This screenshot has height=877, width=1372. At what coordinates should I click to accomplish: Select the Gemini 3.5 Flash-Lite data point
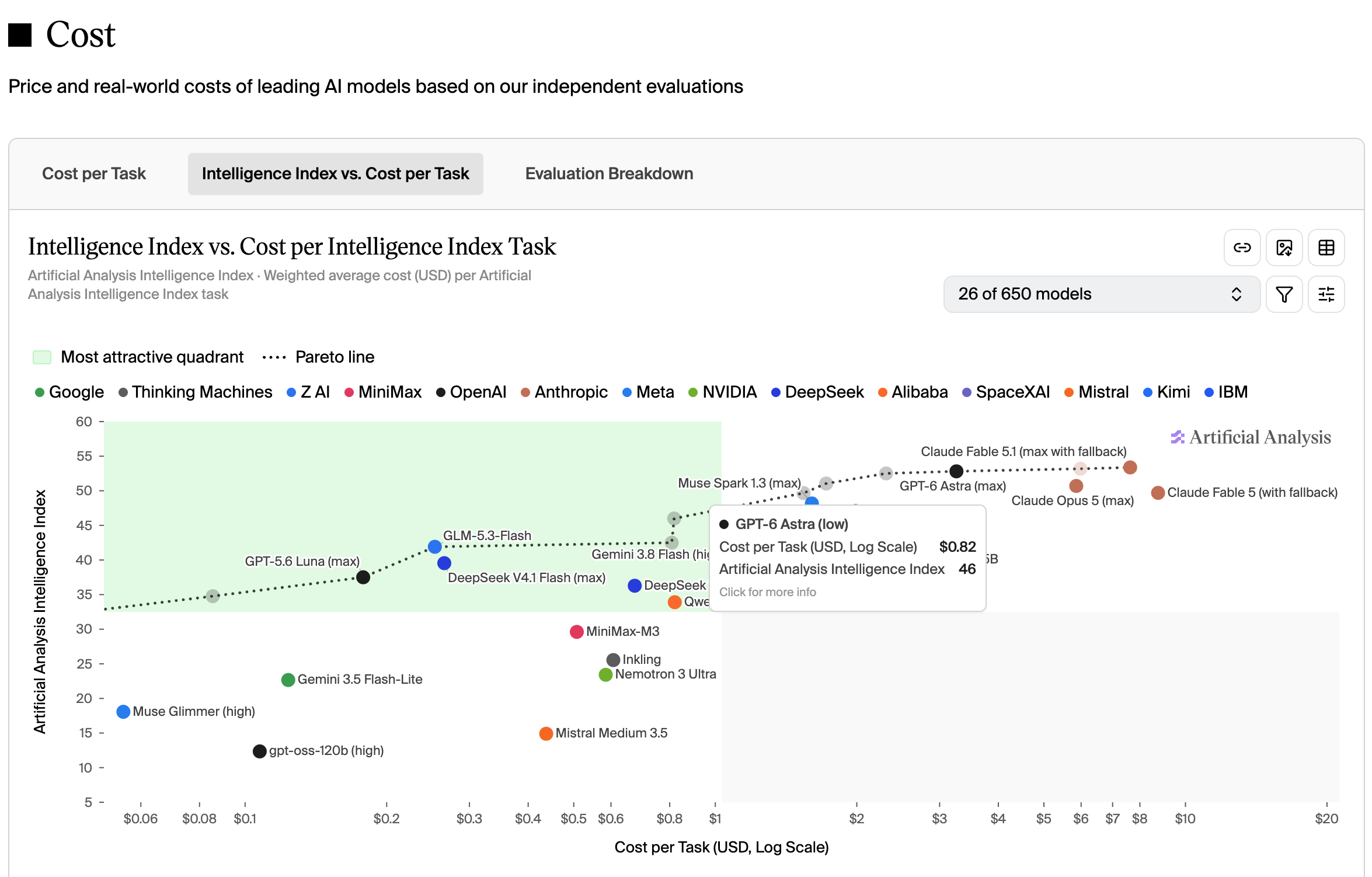point(288,680)
